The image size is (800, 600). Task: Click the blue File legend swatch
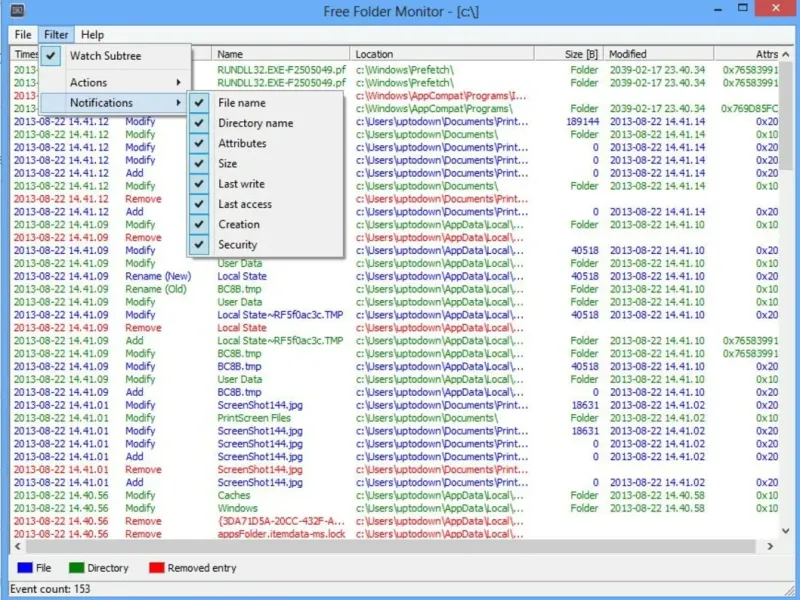pyautogui.click(x=25, y=567)
